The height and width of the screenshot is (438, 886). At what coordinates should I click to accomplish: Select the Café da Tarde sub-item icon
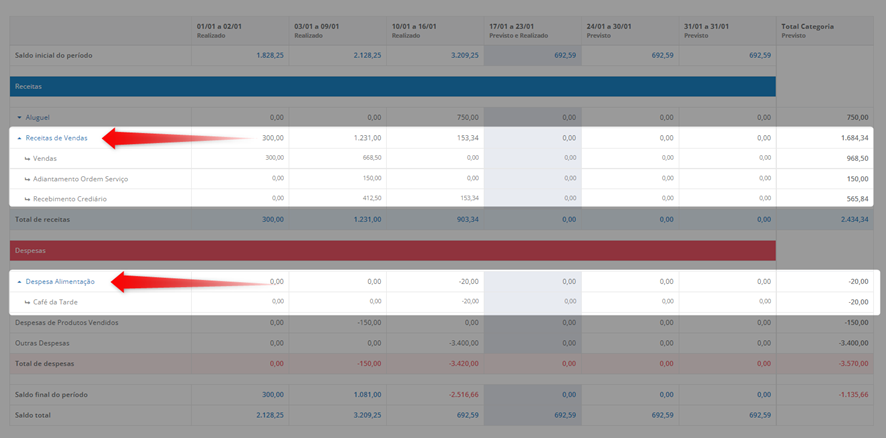click(28, 302)
